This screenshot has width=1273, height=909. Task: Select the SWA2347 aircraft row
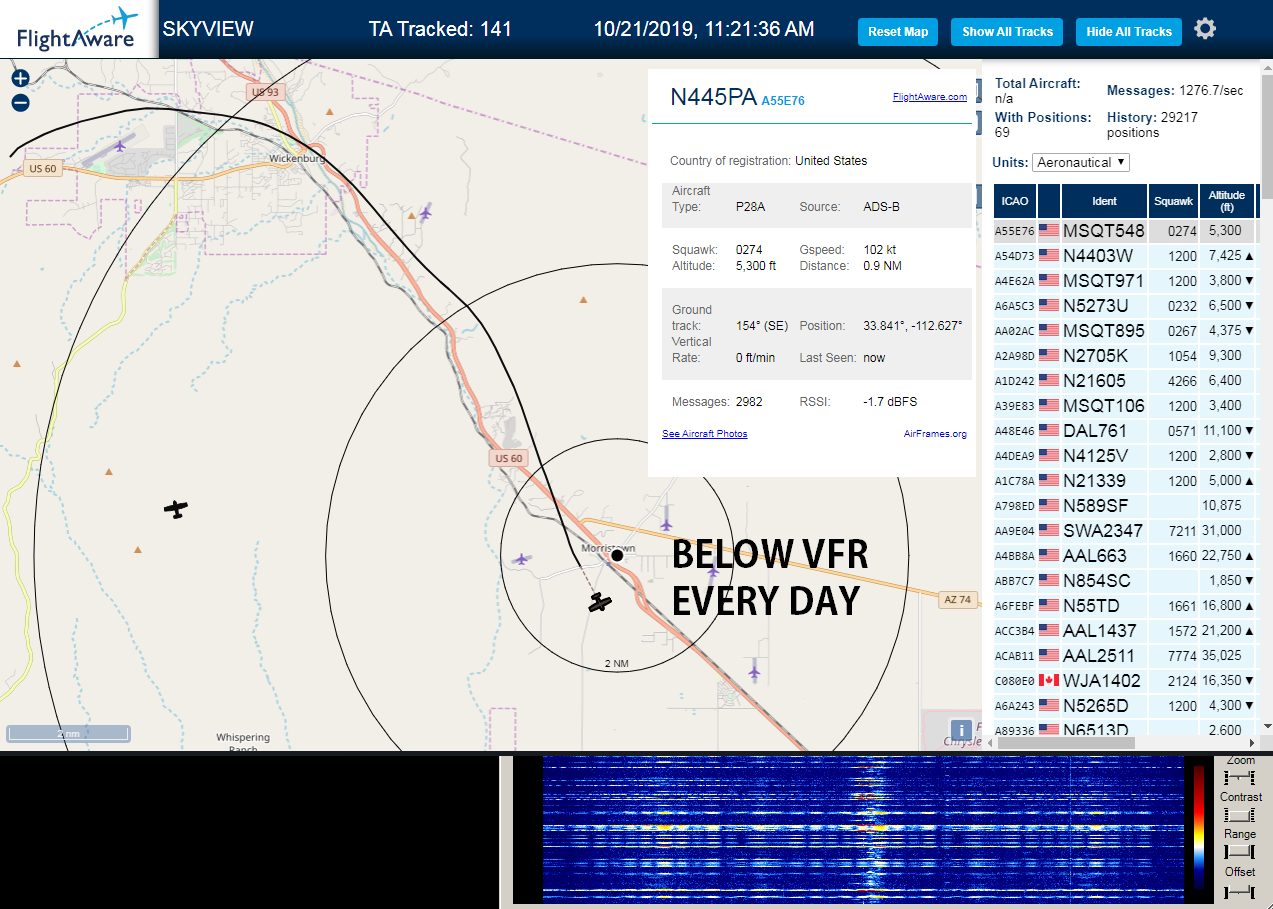[1125, 531]
